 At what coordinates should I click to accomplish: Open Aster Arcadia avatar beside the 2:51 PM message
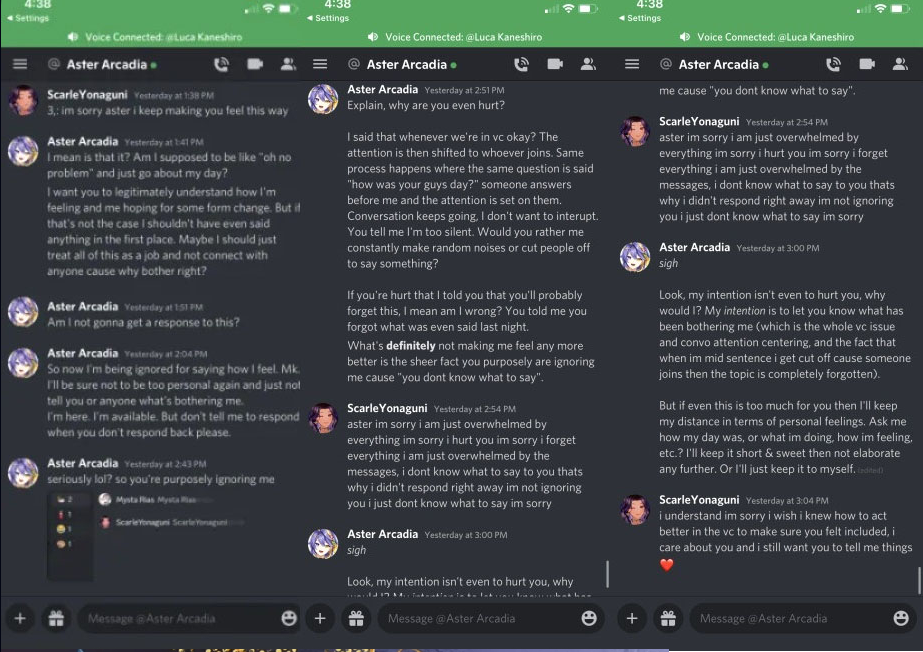point(323,99)
